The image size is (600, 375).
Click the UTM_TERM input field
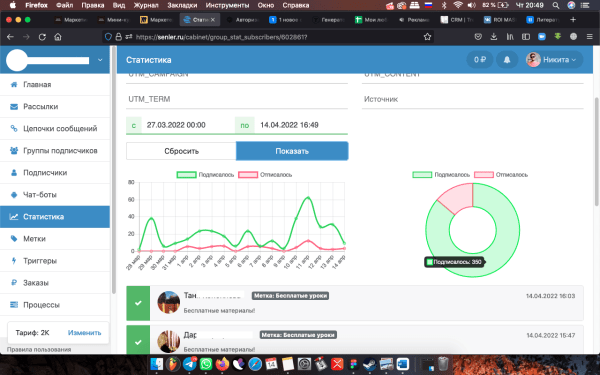click(x=237, y=99)
